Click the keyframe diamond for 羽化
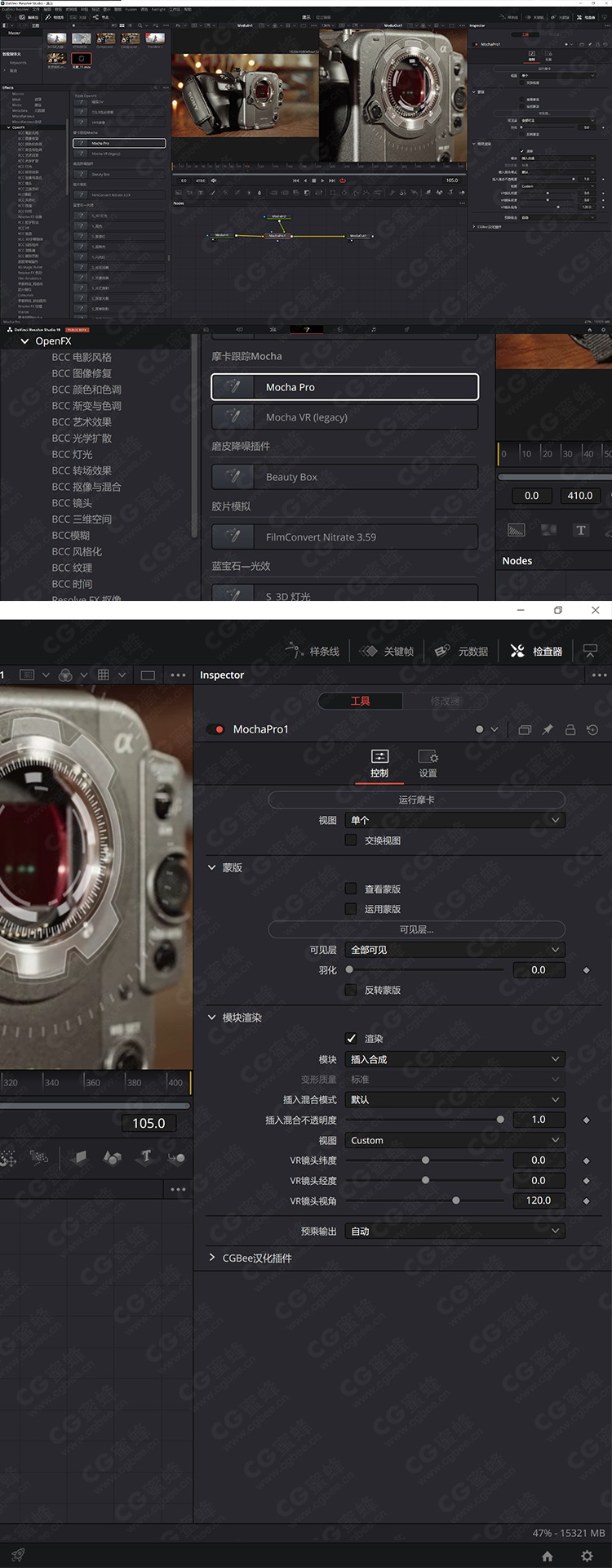612x1568 pixels. click(x=586, y=970)
